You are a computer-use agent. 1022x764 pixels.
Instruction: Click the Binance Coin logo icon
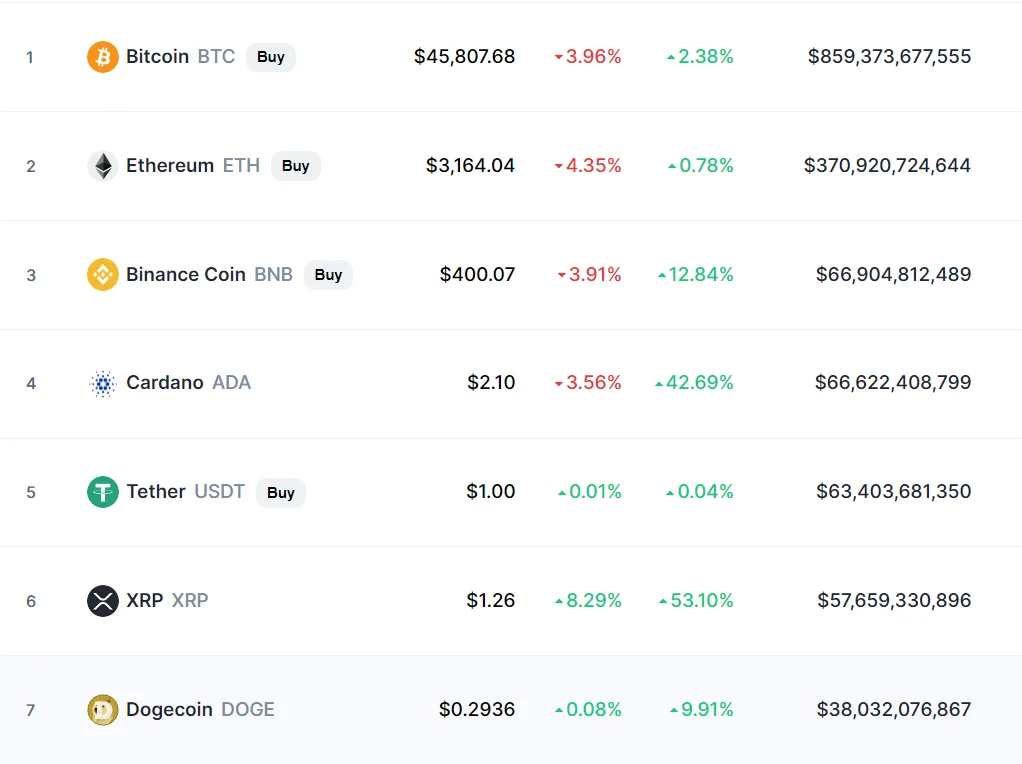(x=103, y=274)
